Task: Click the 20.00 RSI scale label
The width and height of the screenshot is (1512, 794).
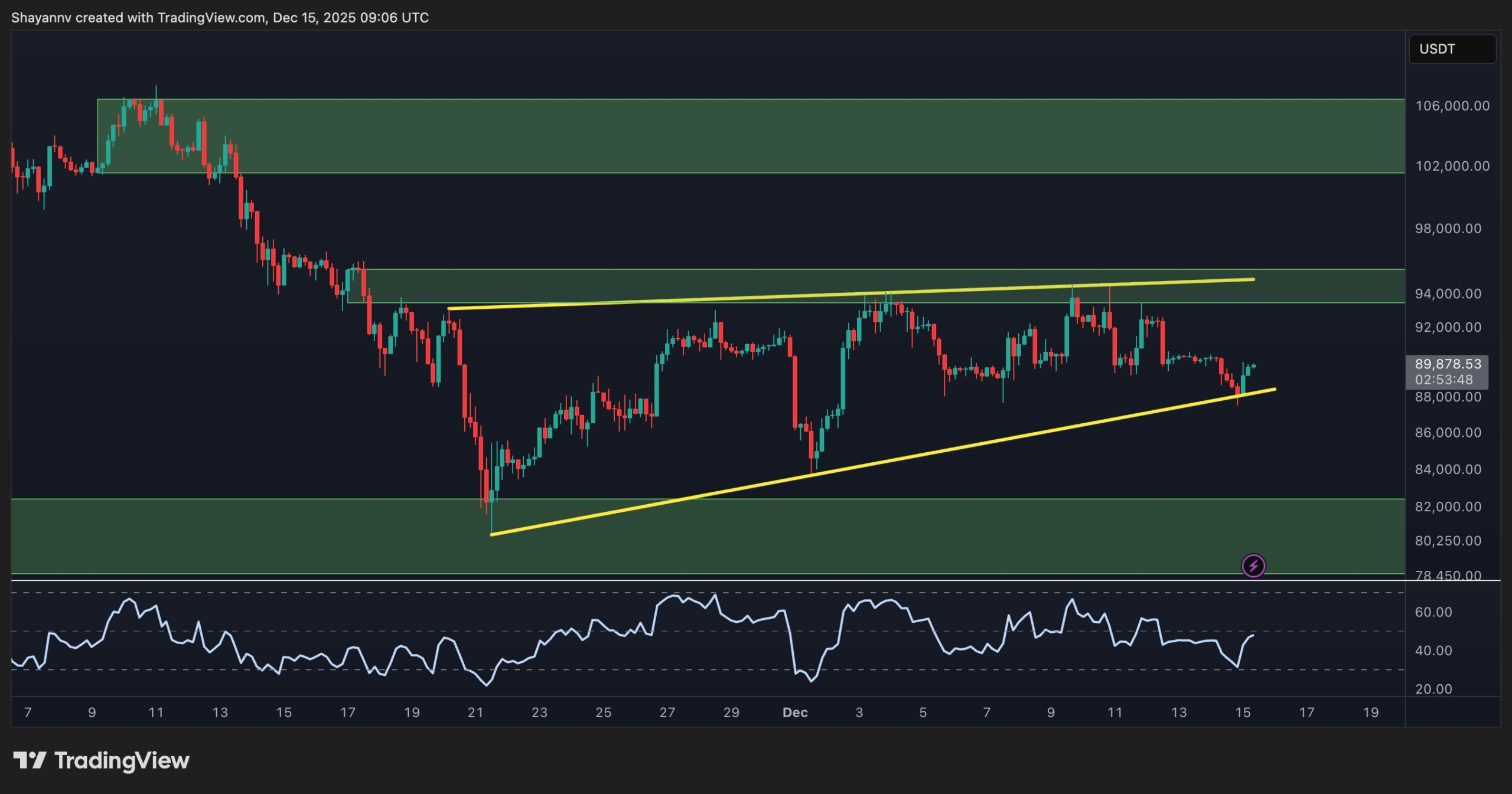Action: click(x=1433, y=689)
